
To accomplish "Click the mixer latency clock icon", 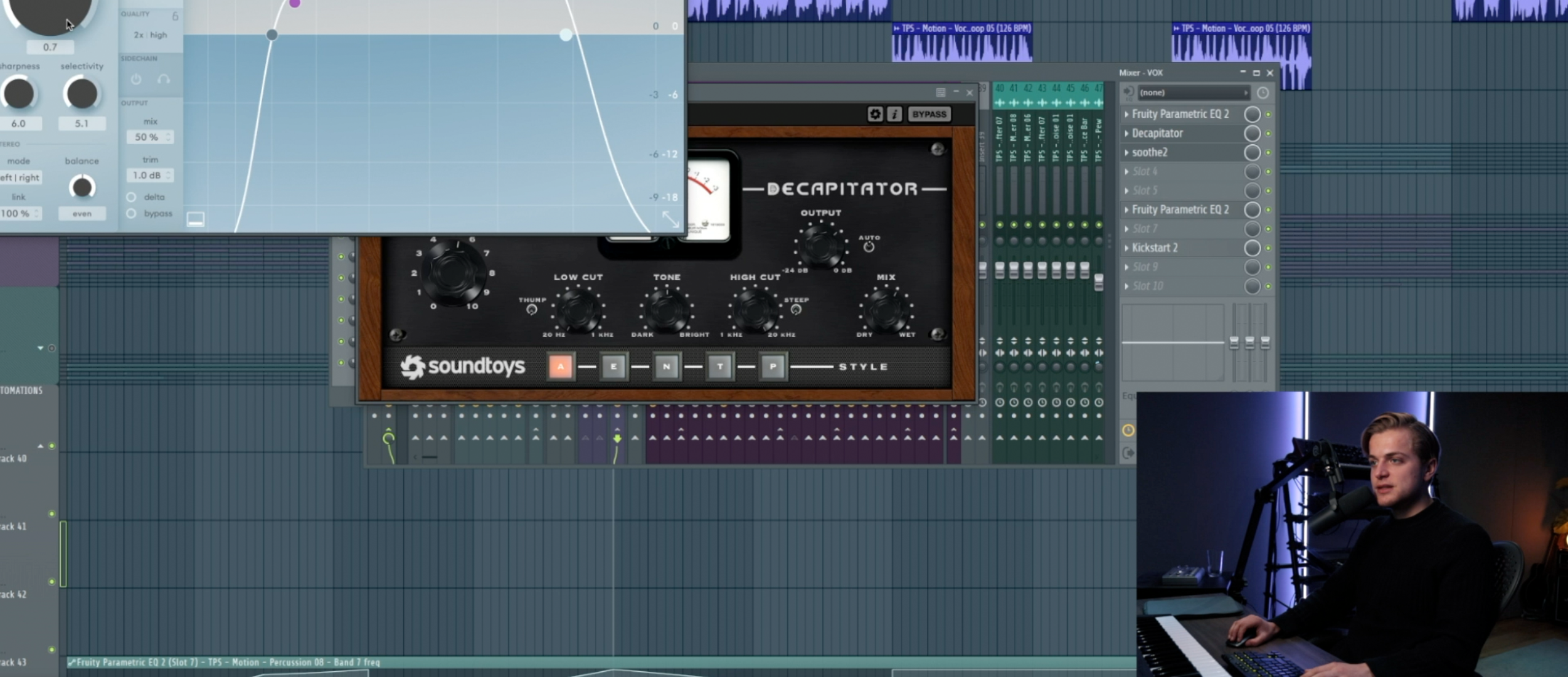I will 1263,93.
